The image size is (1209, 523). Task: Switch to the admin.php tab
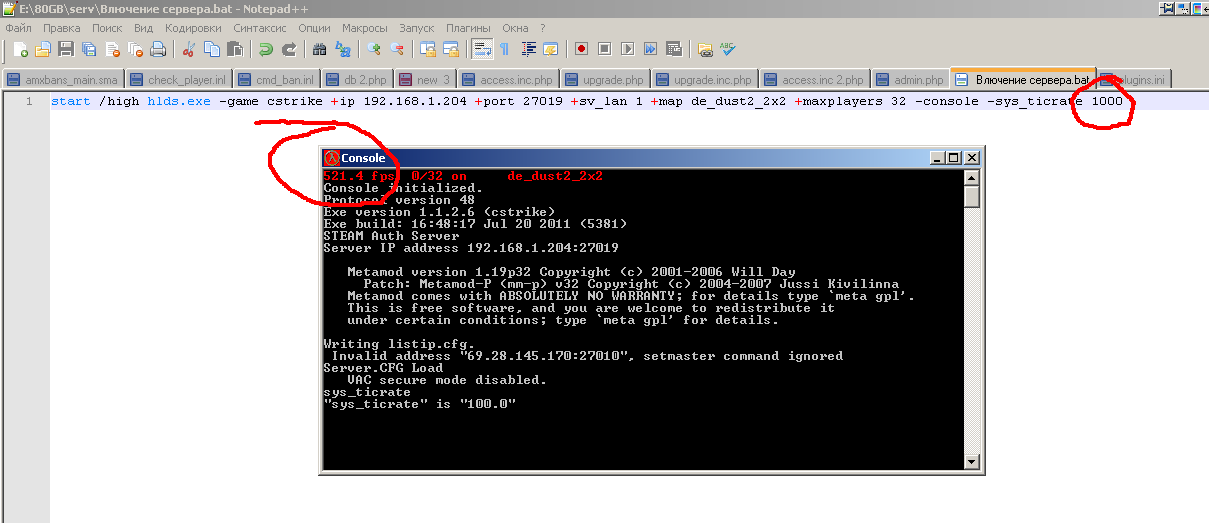pos(911,79)
